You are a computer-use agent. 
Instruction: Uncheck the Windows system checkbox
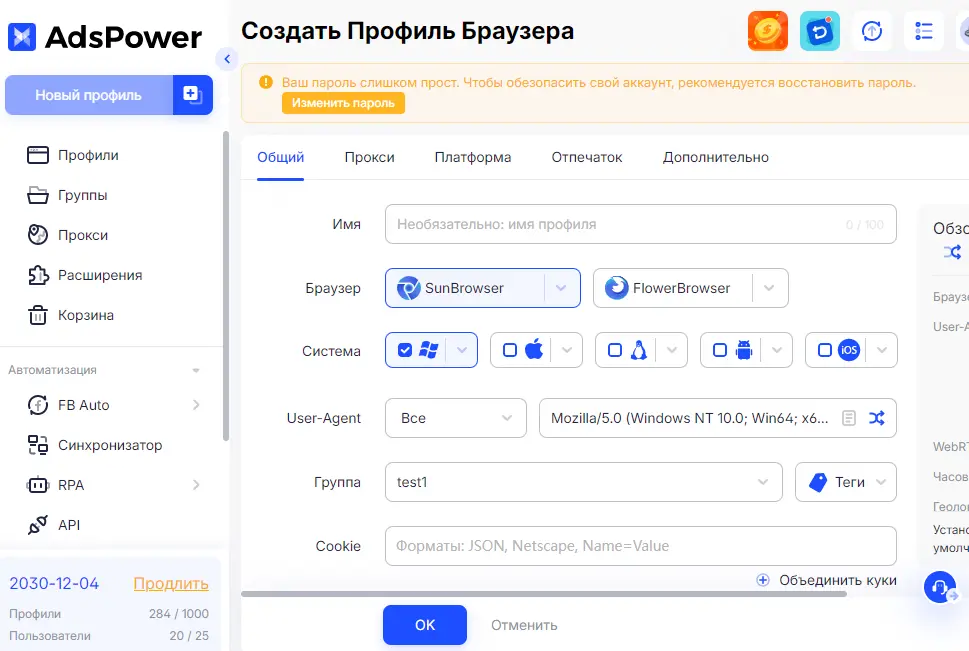pyautogui.click(x=405, y=351)
